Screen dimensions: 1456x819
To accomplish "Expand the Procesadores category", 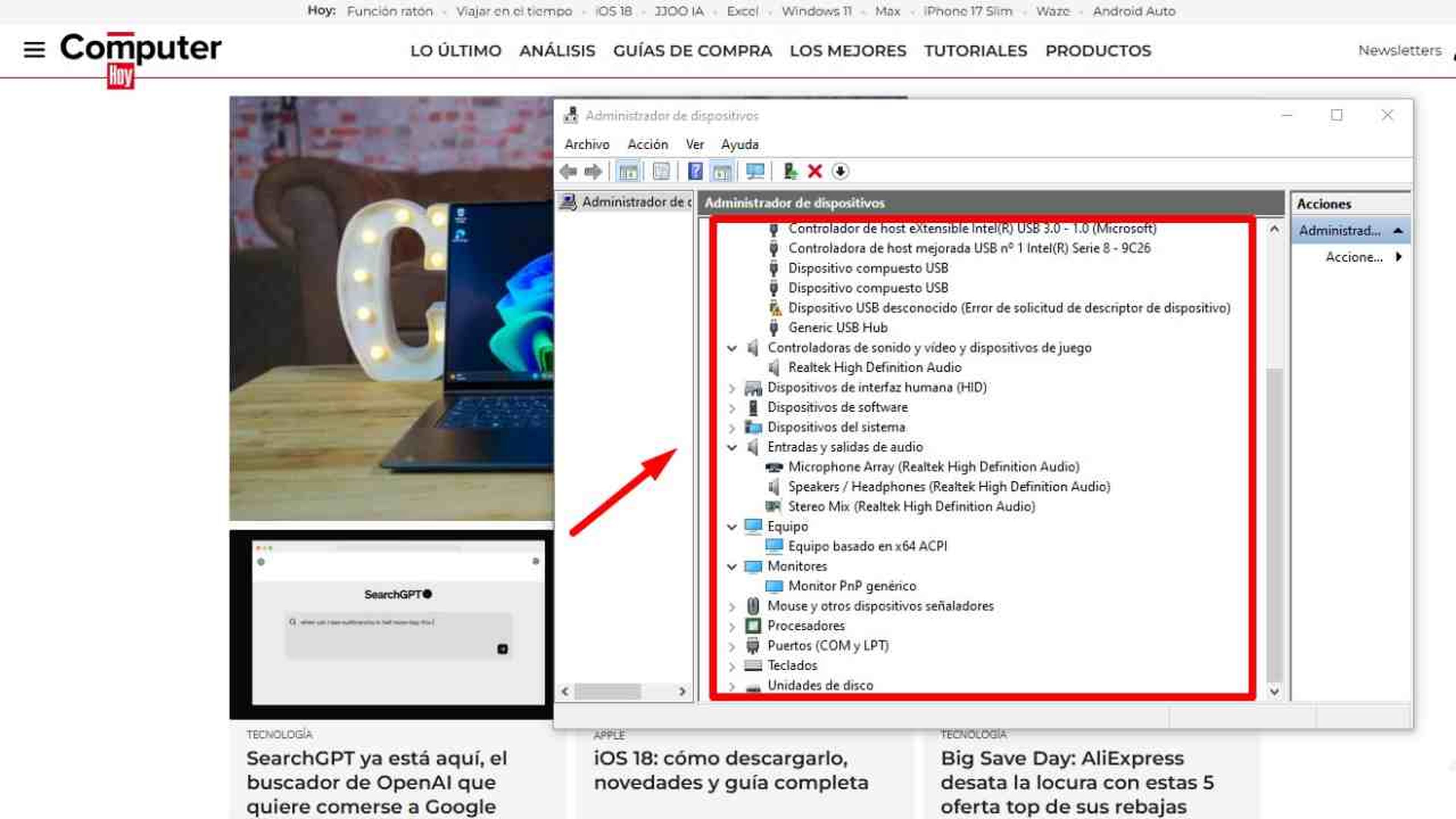I will pyautogui.click(x=732, y=627).
